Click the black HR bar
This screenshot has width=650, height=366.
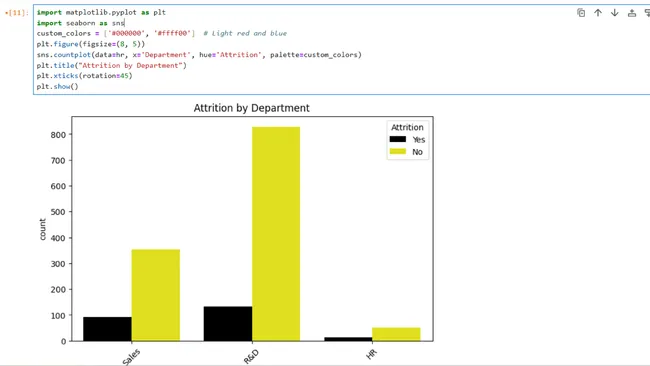click(x=348, y=339)
